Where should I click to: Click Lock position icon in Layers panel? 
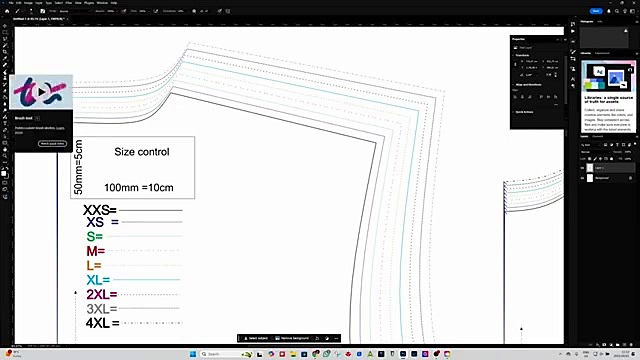pos(600,159)
